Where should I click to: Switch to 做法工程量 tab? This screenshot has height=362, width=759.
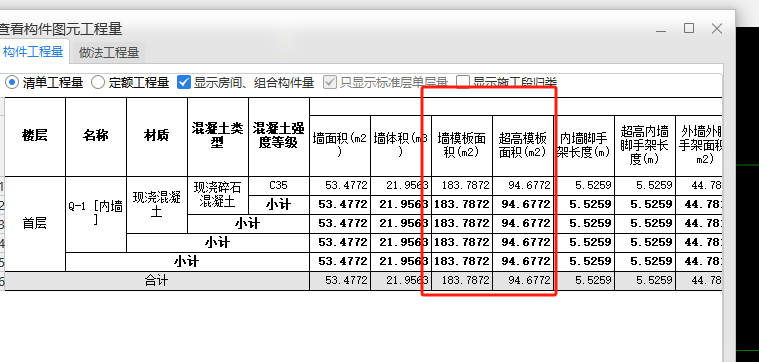coord(109,53)
